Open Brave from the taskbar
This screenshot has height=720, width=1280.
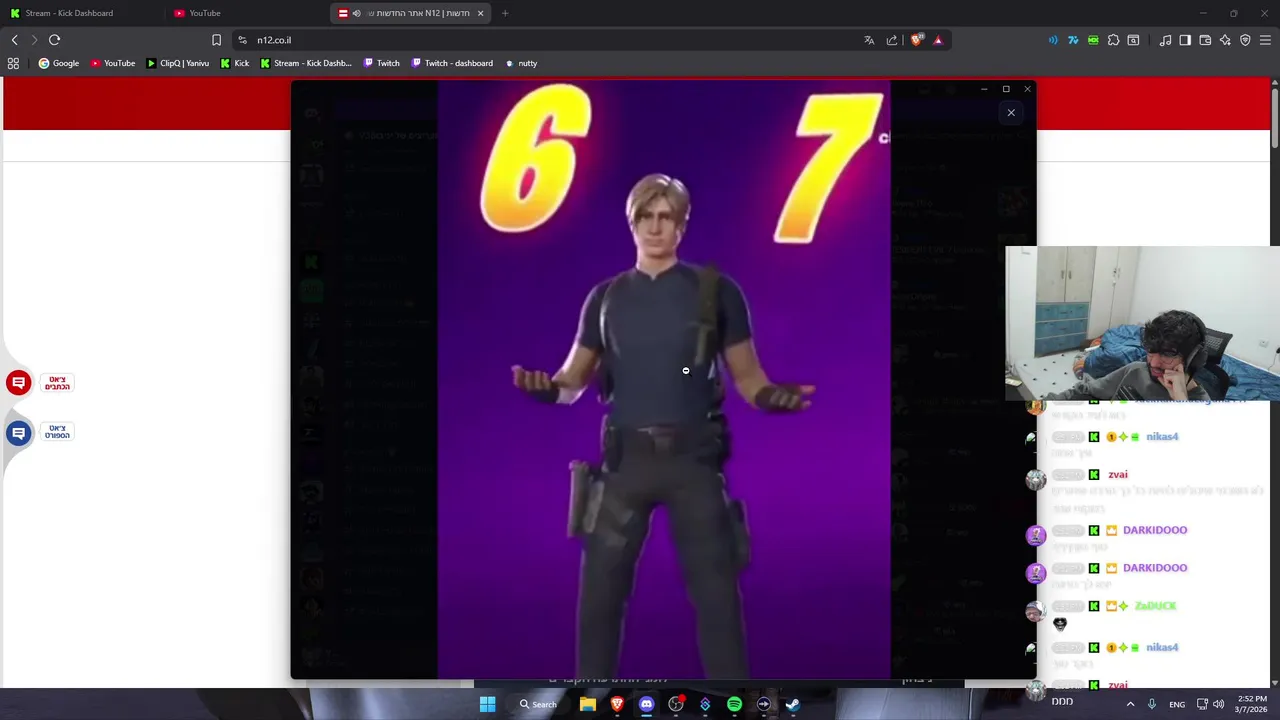[x=617, y=704]
